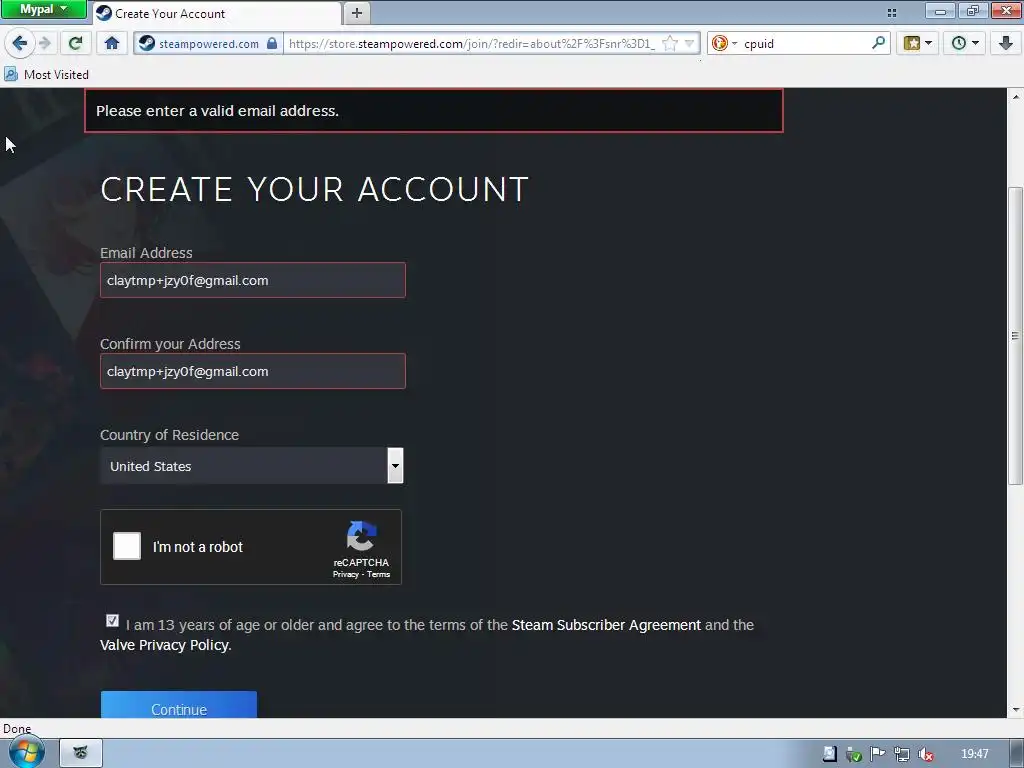Open the bookmarks menu button

pos(912,44)
